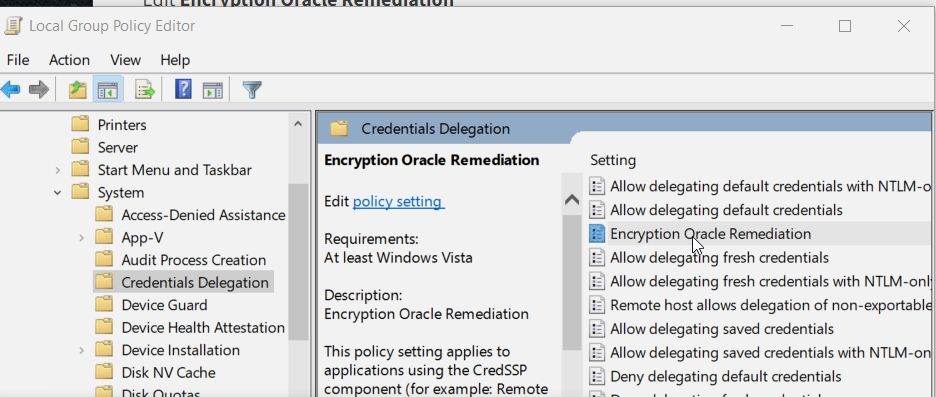This screenshot has width=936, height=397.
Task: Open the View menu
Action: 125,60
